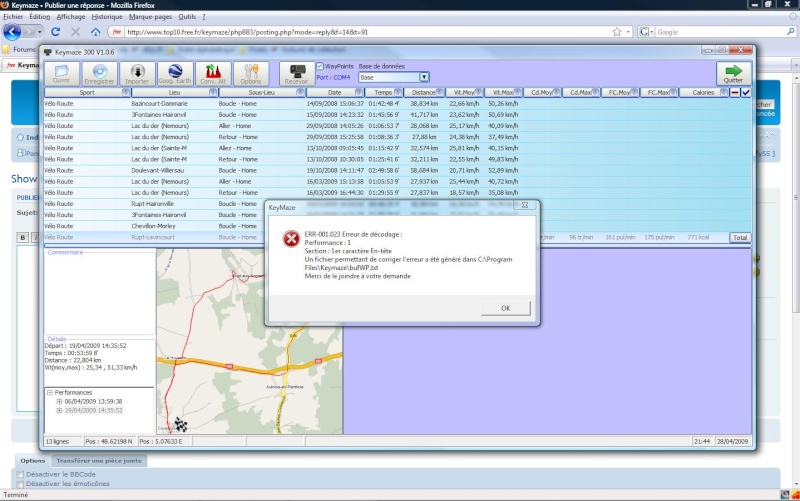Select the forum Options tab
This screenshot has height=501, width=800.
point(33,461)
